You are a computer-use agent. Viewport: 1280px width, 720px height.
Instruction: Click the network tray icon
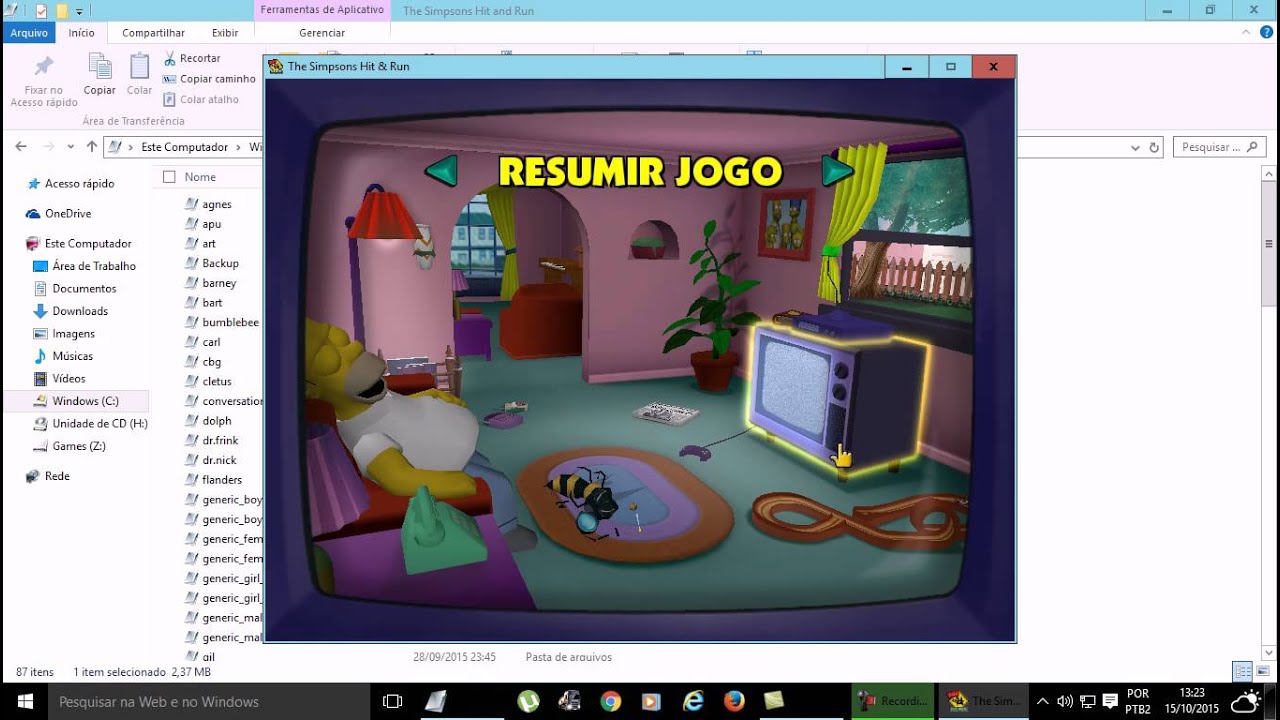point(1087,701)
